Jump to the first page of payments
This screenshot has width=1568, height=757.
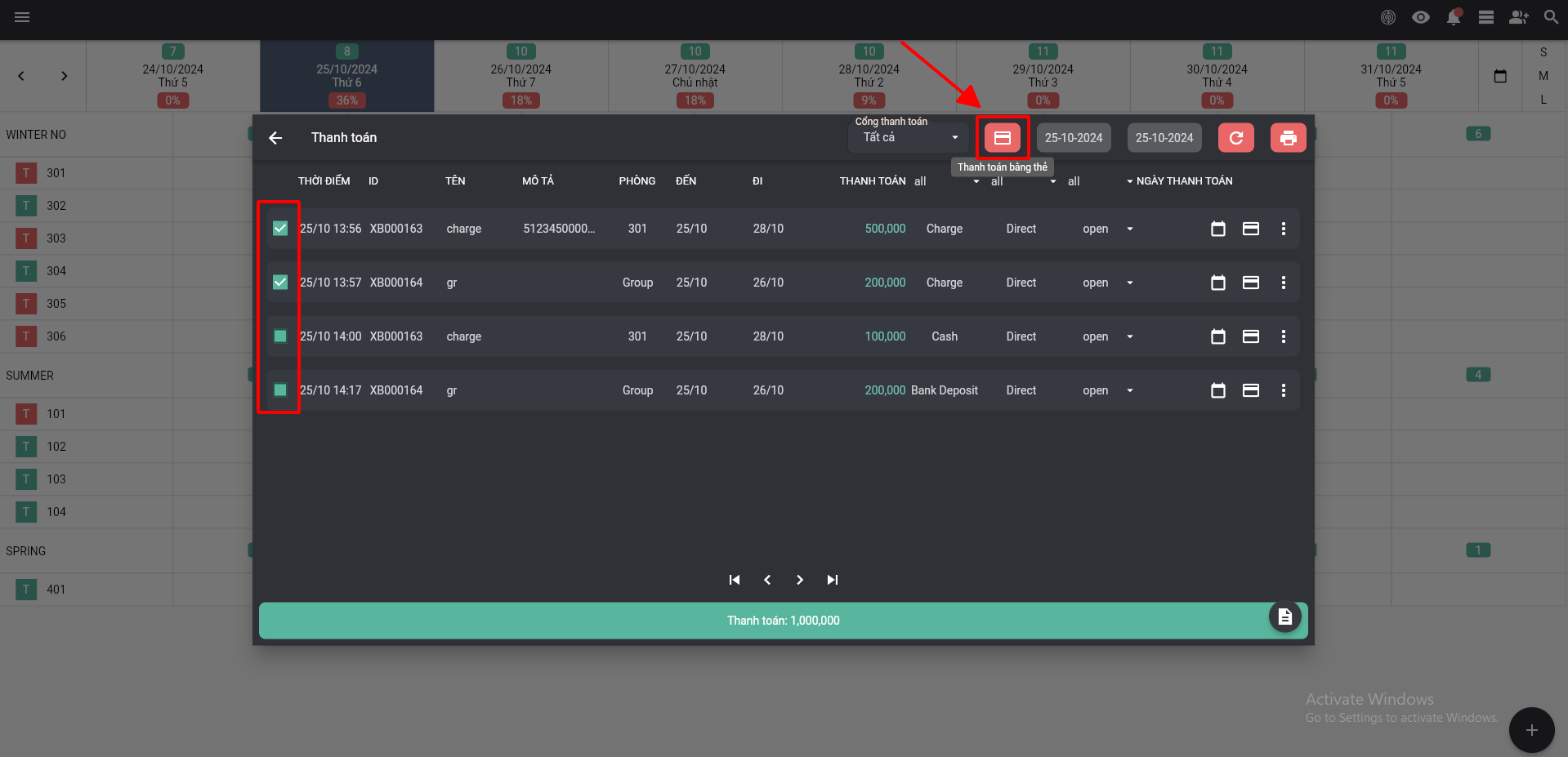pos(735,580)
